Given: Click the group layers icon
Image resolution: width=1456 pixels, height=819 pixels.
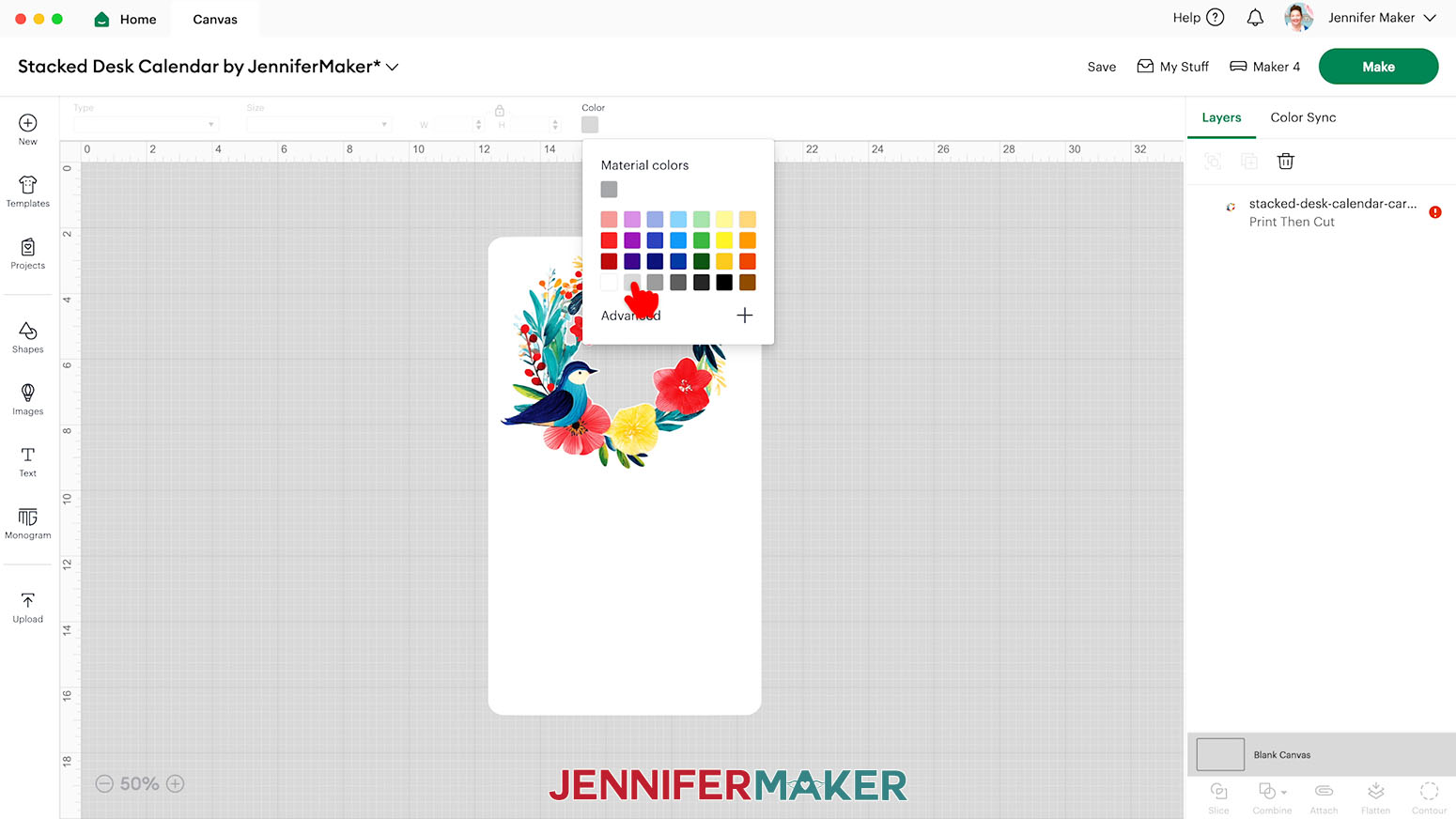Looking at the screenshot, I should pyautogui.click(x=1213, y=162).
